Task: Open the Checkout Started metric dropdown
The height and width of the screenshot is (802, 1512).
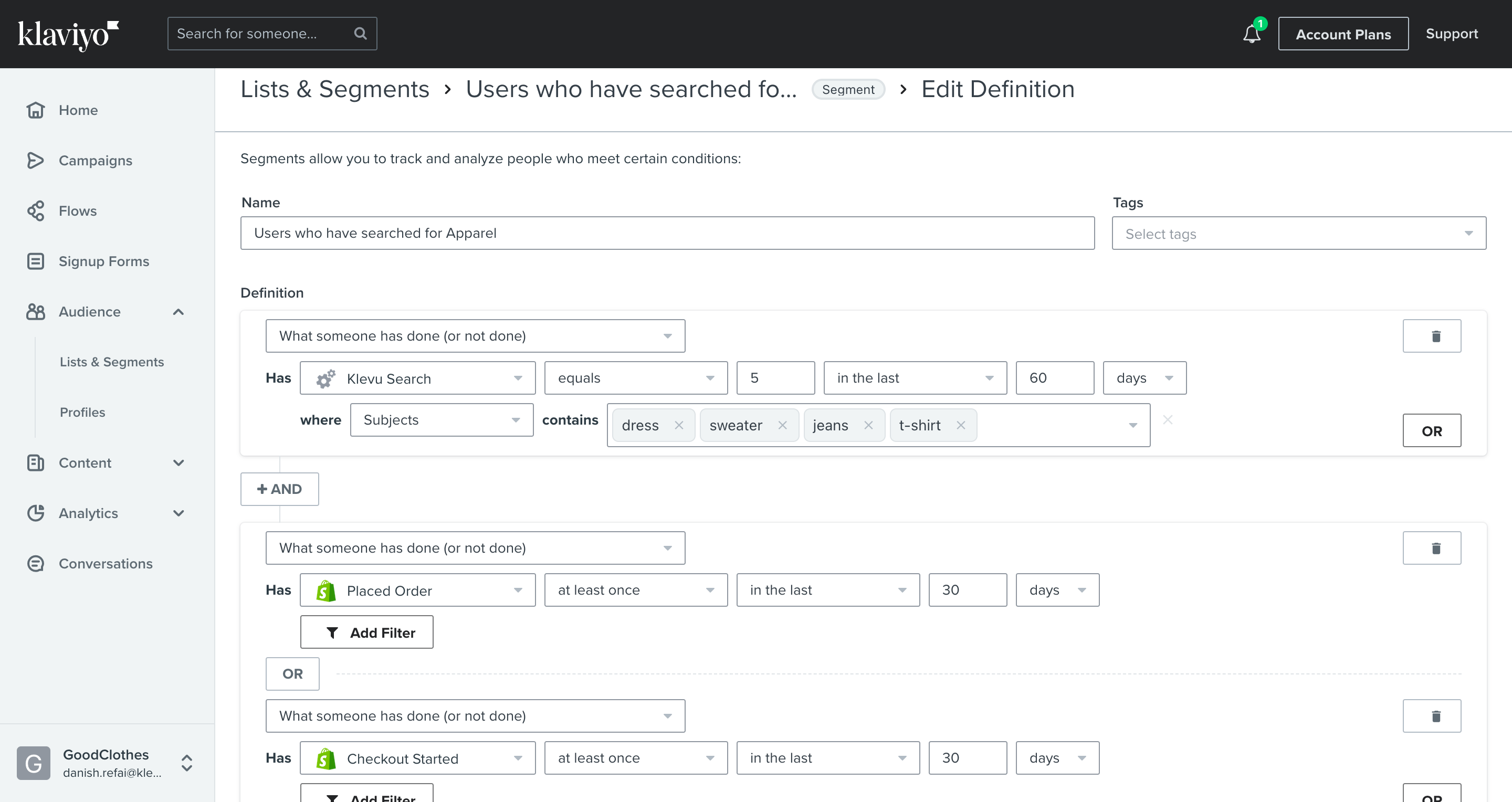Action: tap(418, 758)
